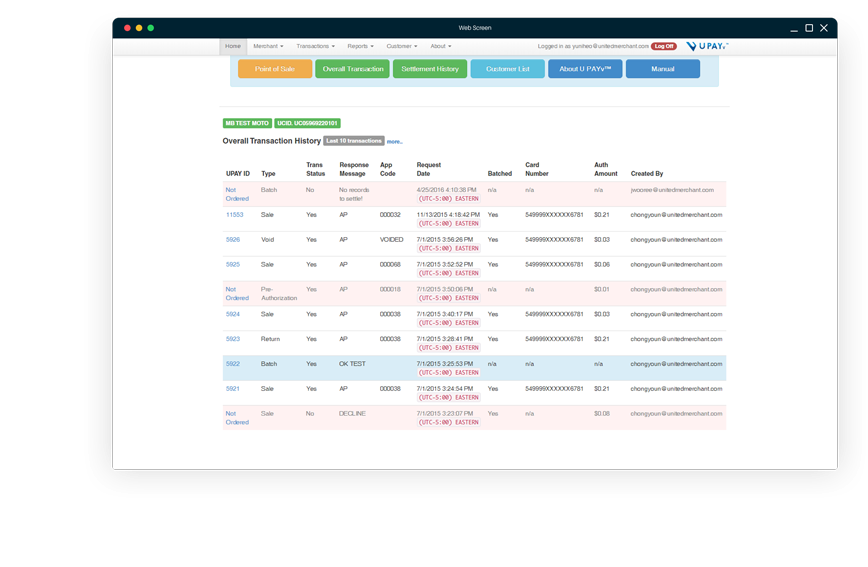Open batch transaction 5922
The image size is (868, 567).
233,364
